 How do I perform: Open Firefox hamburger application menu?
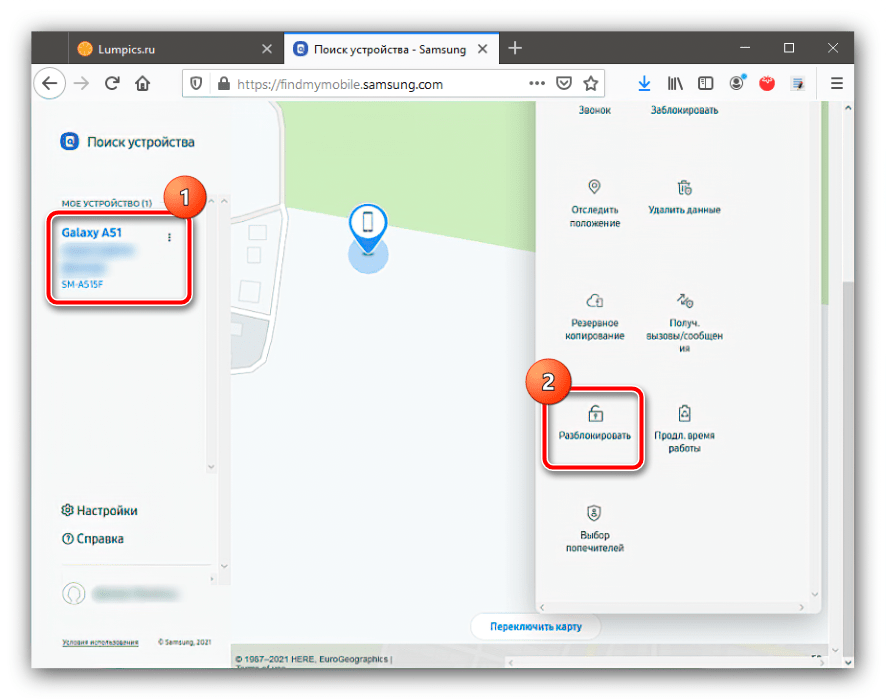tap(837, 84)
